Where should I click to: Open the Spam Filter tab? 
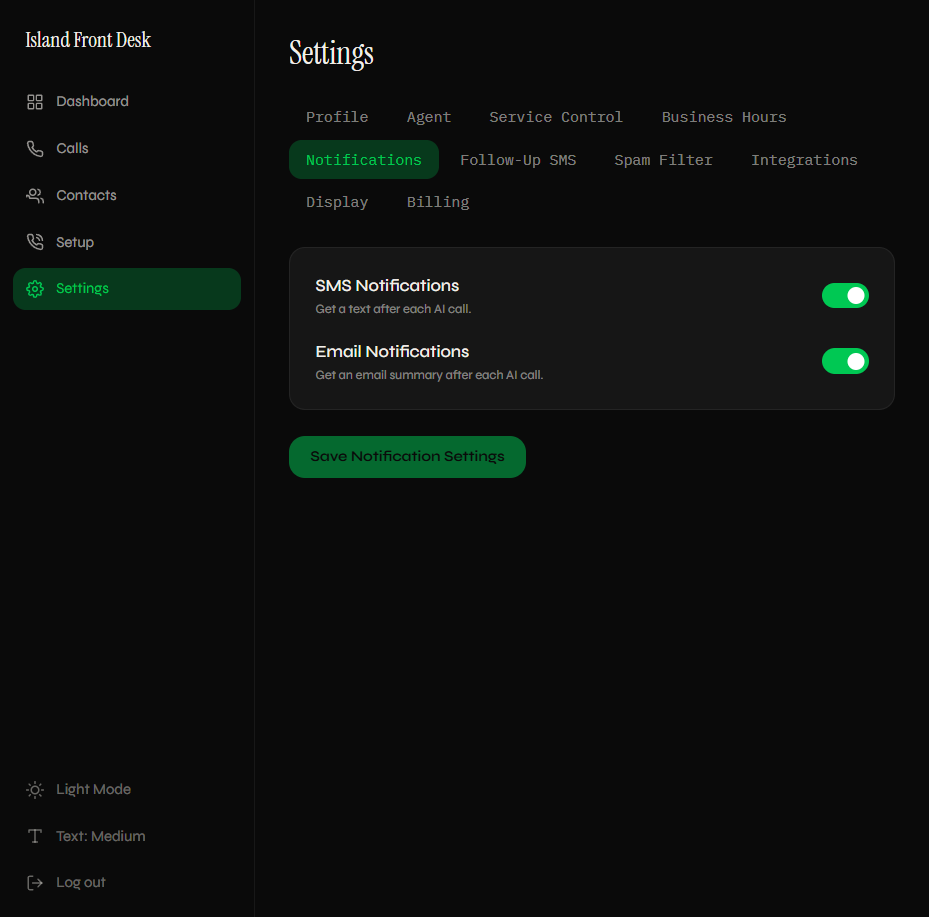click(663, 160)
